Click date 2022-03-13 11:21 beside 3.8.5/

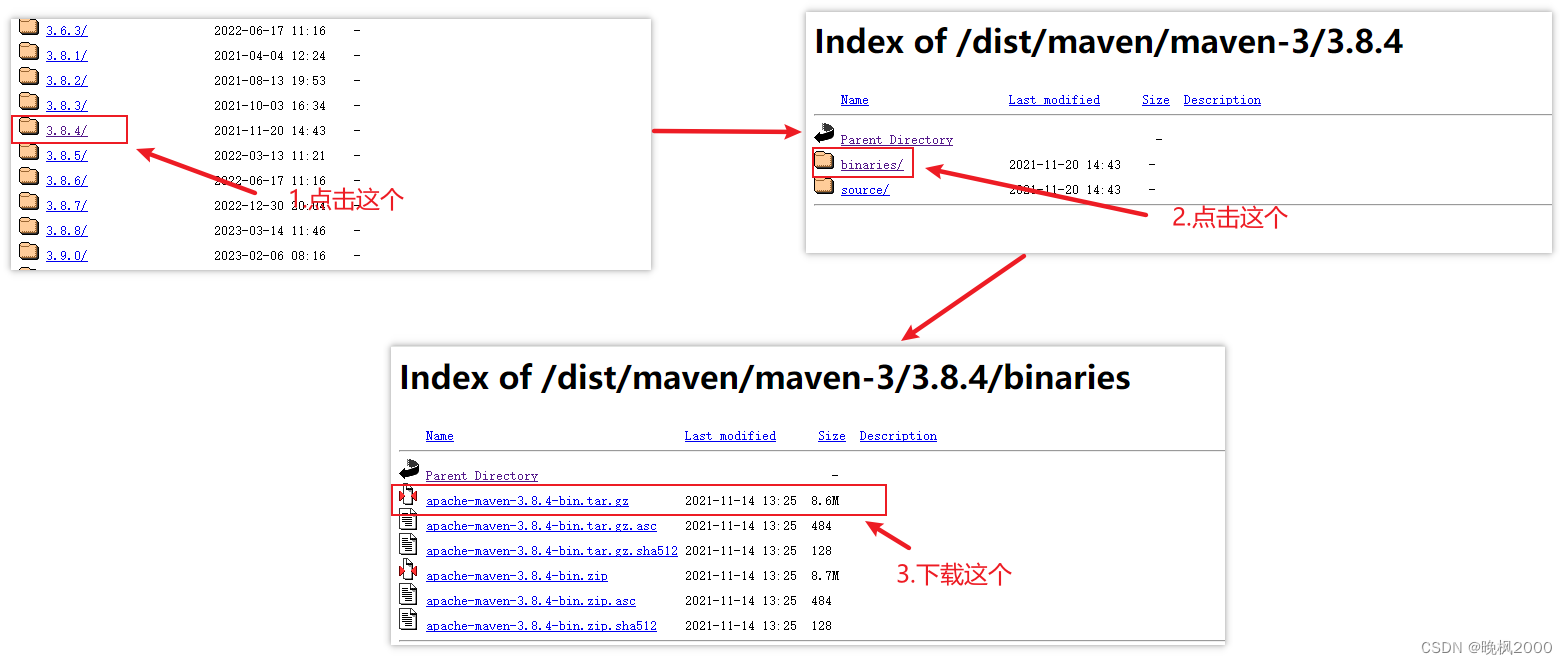coord(270,156)
